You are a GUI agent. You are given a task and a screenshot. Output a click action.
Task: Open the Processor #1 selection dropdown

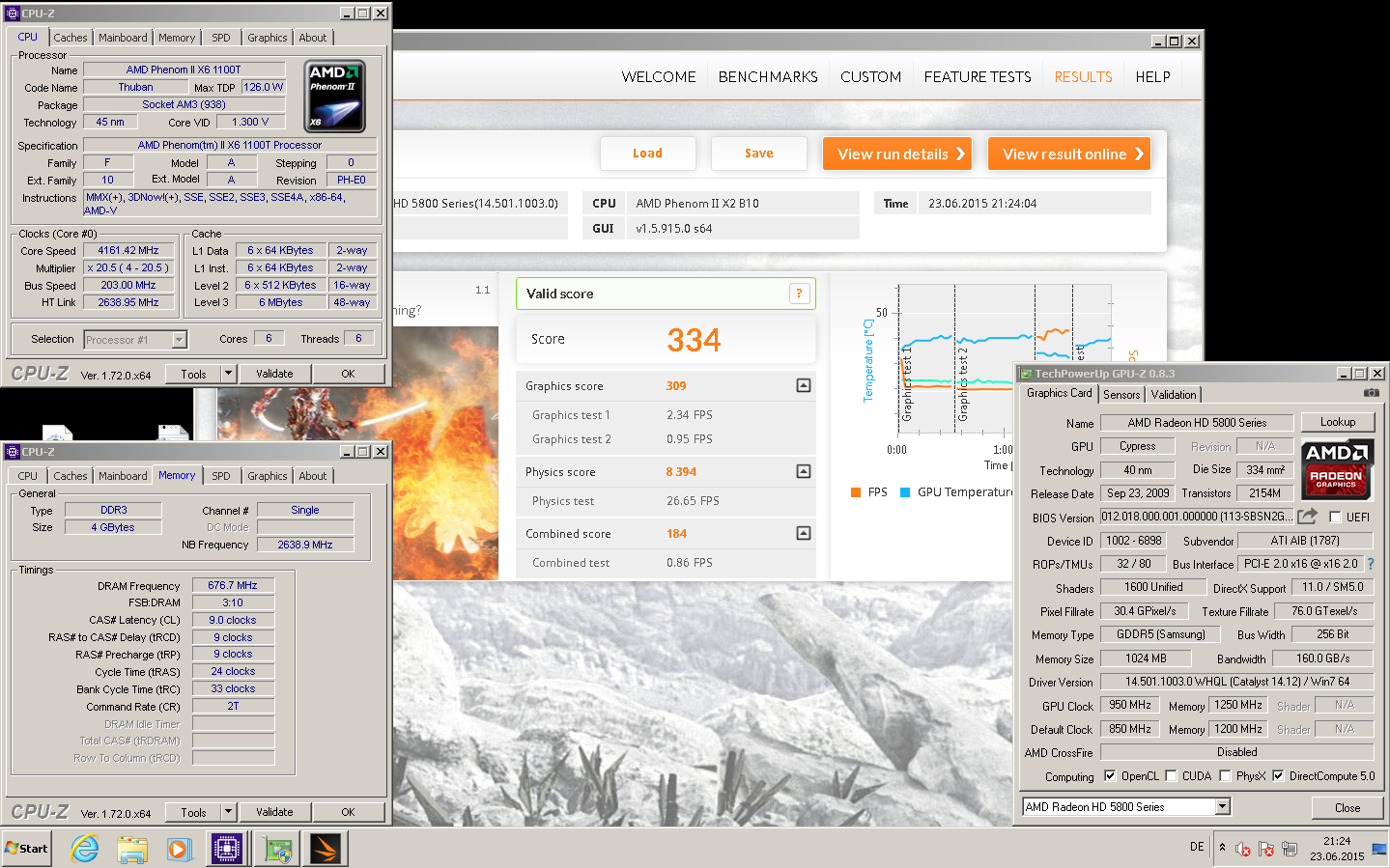[x=179, y=339]
